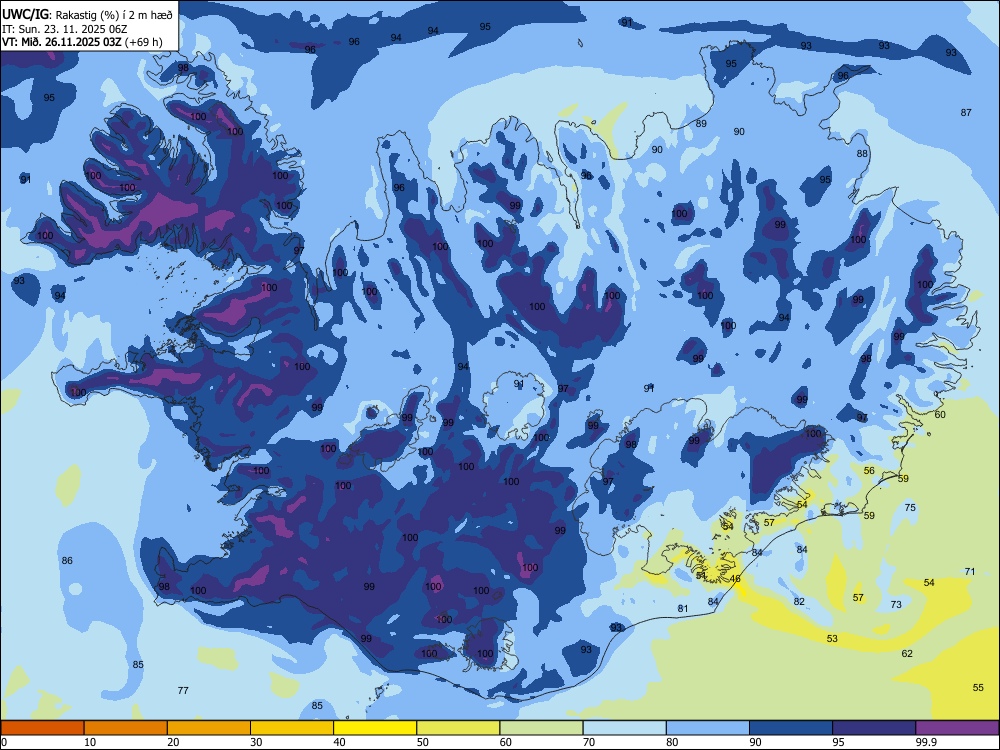
Task: Click the map value "46" on the southeast coast
Action: coord(735,578)
